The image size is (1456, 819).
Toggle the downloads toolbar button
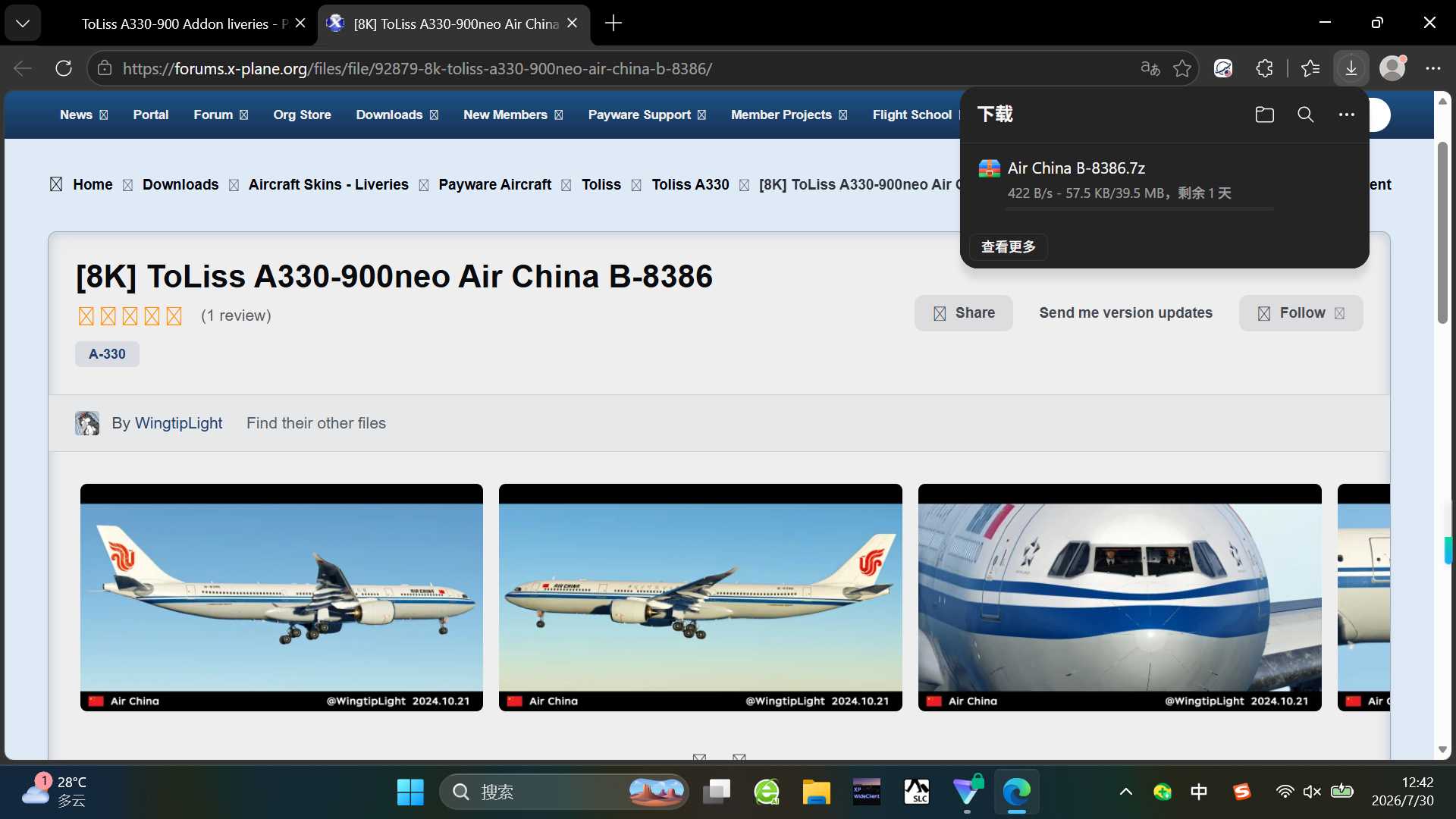coord(1351,68)
